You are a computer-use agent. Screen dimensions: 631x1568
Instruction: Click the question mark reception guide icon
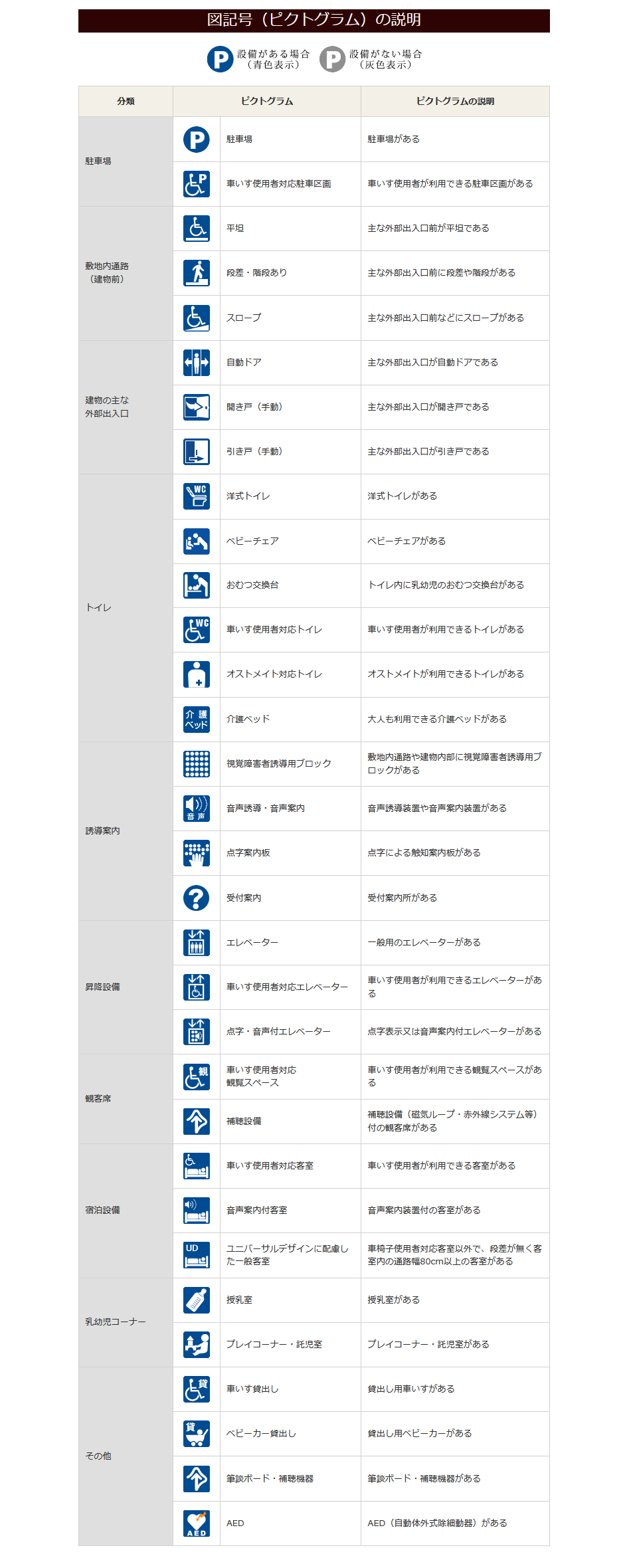(197, 898)
